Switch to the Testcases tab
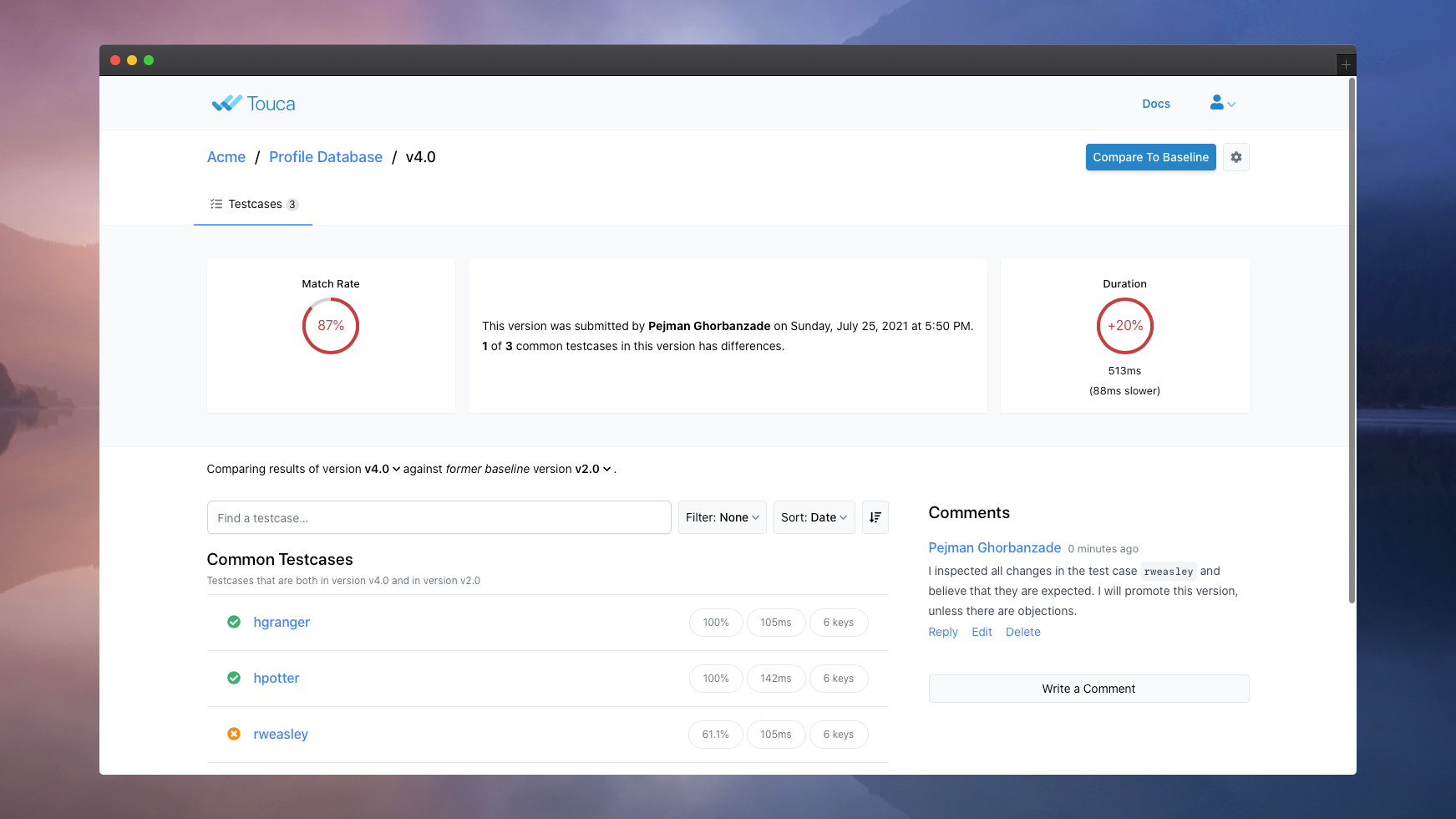 [253, 204]
